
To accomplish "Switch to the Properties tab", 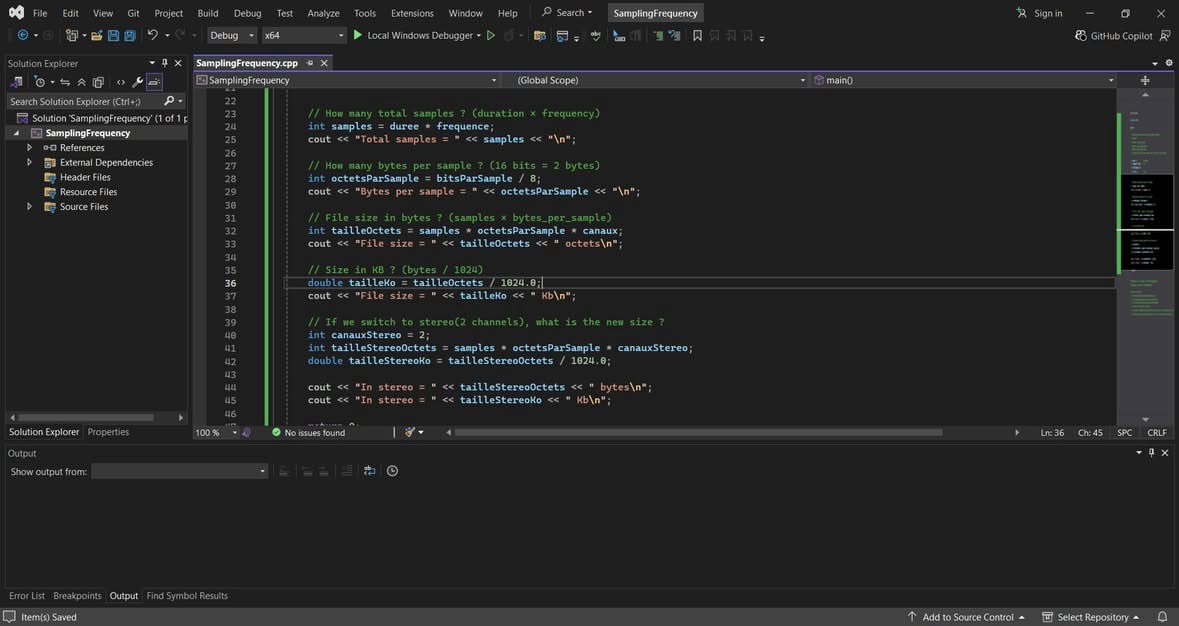I will point(108,432).
